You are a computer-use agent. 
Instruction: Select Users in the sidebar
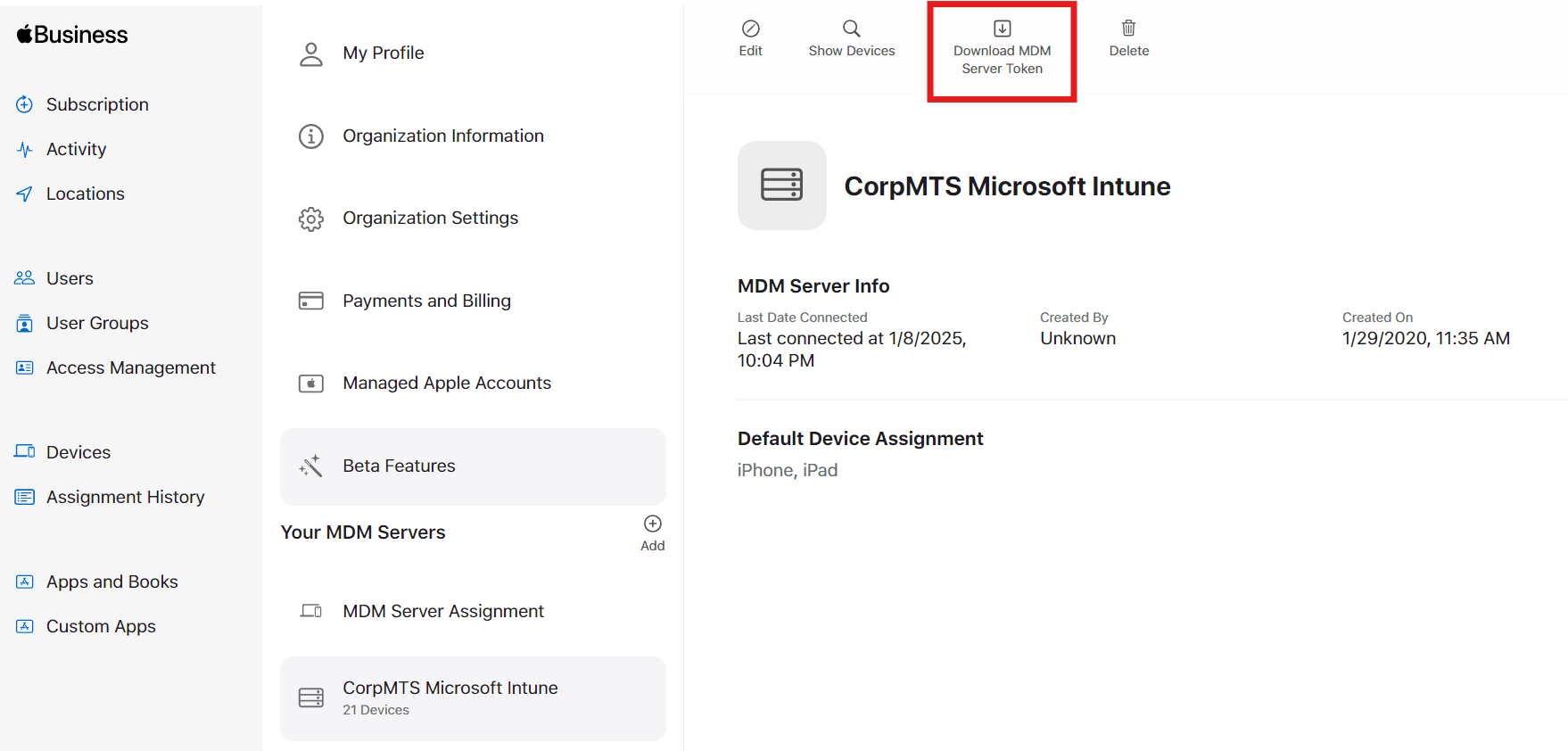pos(70,278)
